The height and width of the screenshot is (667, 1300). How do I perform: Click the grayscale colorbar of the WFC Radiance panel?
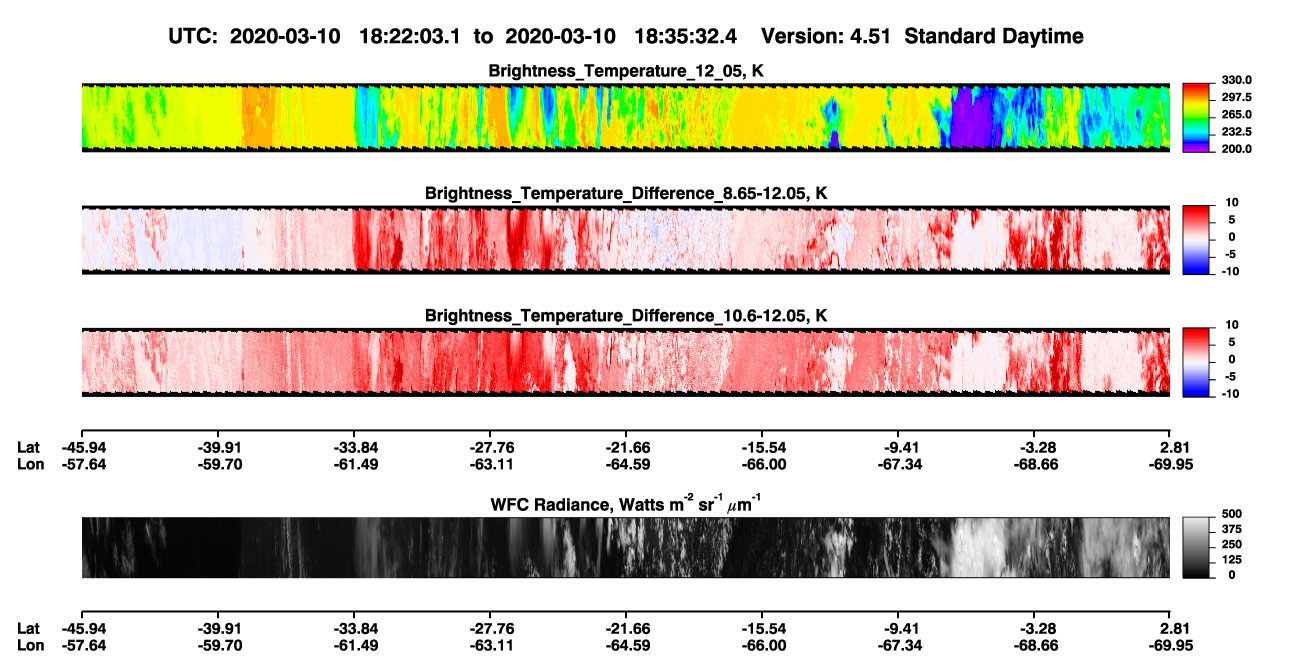pos(1198,547)
